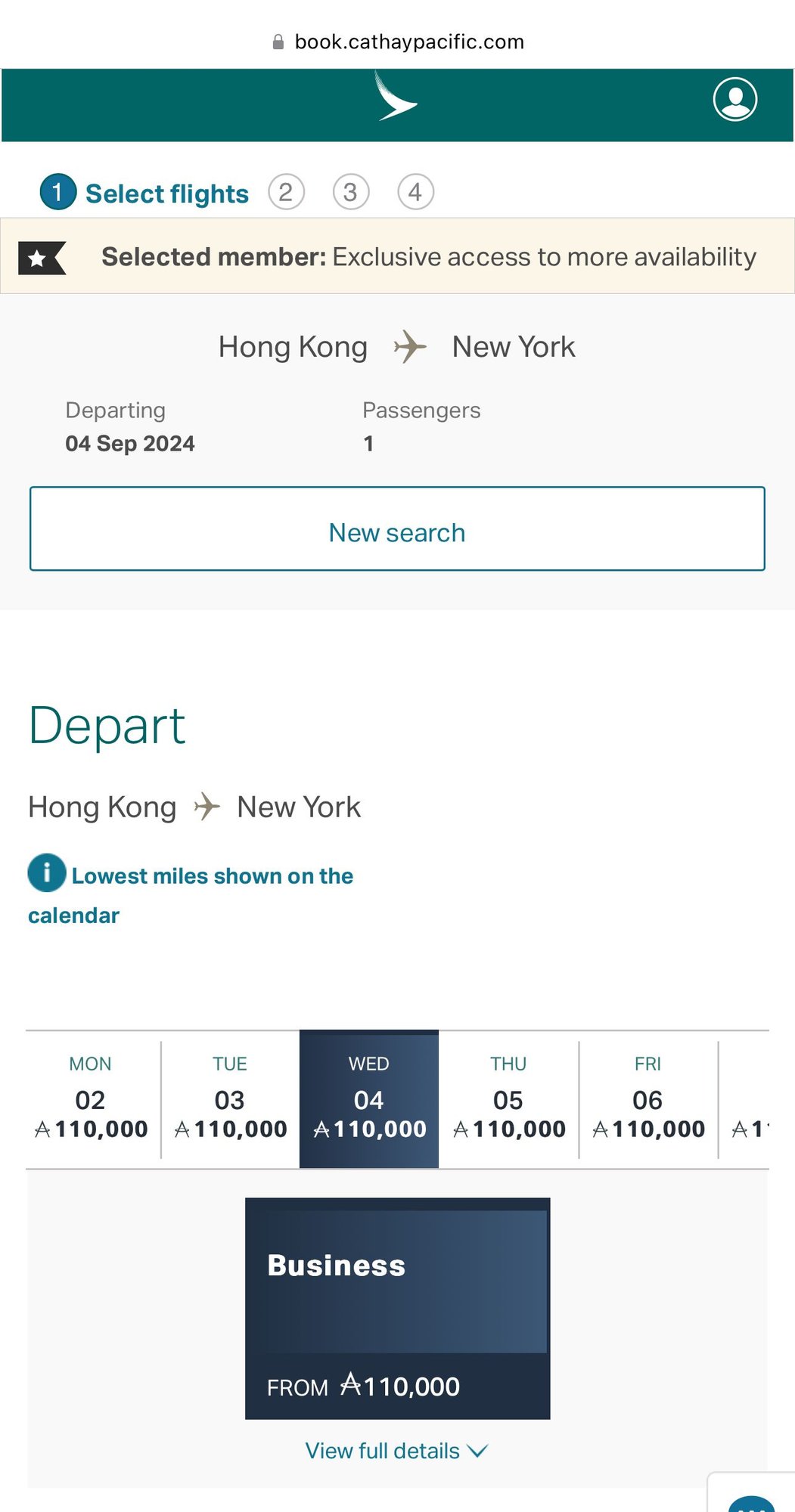Select Tuesday 03 on the date calendar
795x1512 pixels.
(x=228, y=1096)
